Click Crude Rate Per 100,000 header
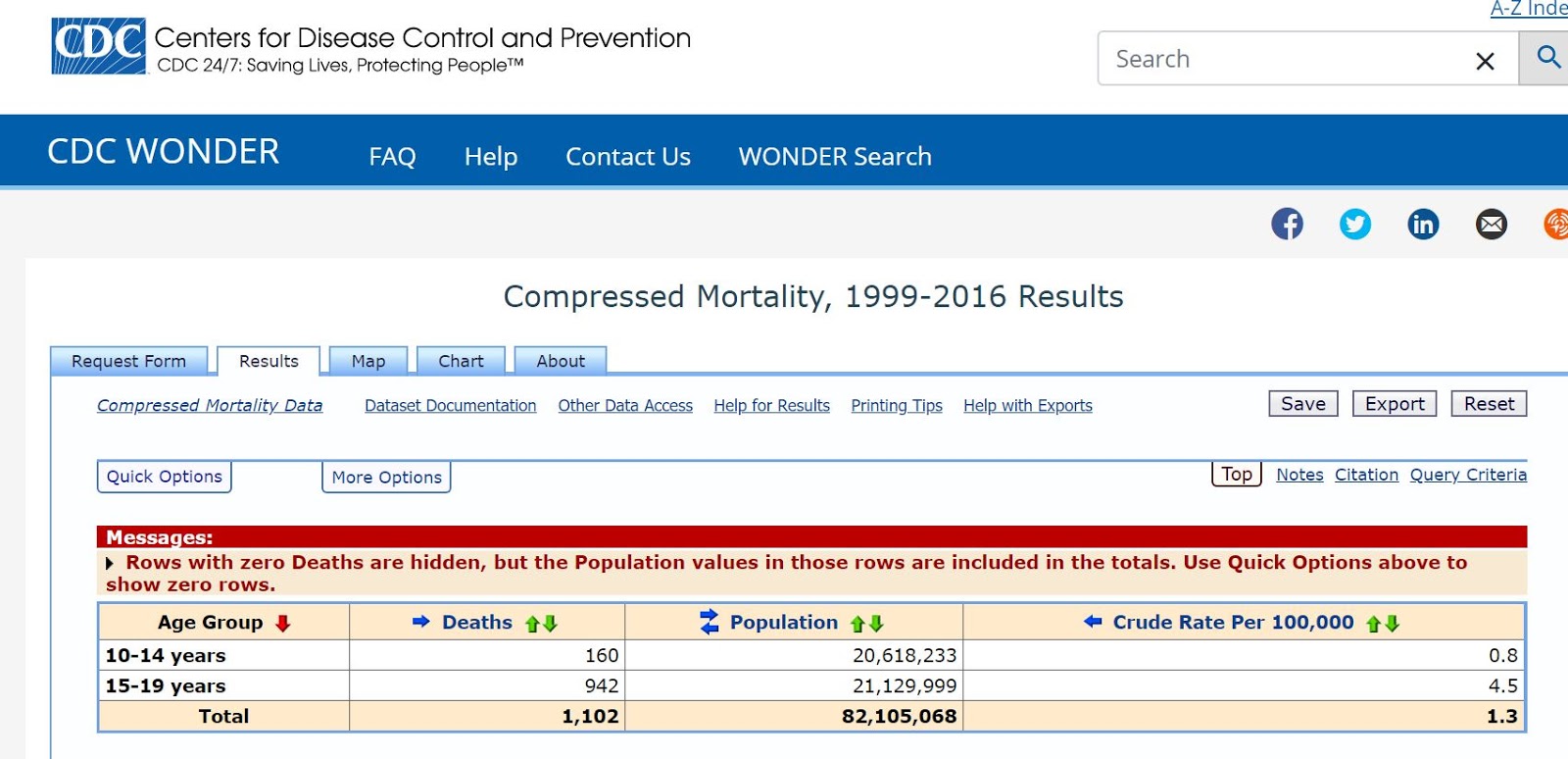This screenshot has width=1568, height=759. coord(1233,622)
